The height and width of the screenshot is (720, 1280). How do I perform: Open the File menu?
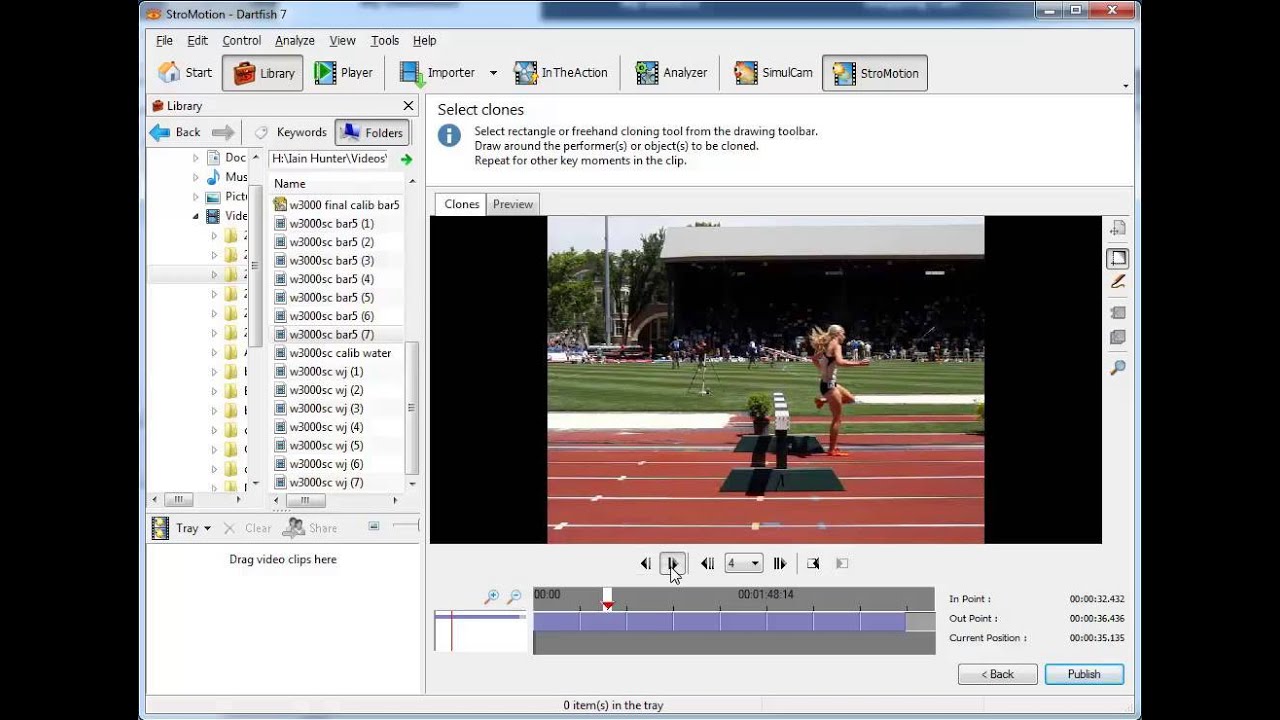[164, 41]
